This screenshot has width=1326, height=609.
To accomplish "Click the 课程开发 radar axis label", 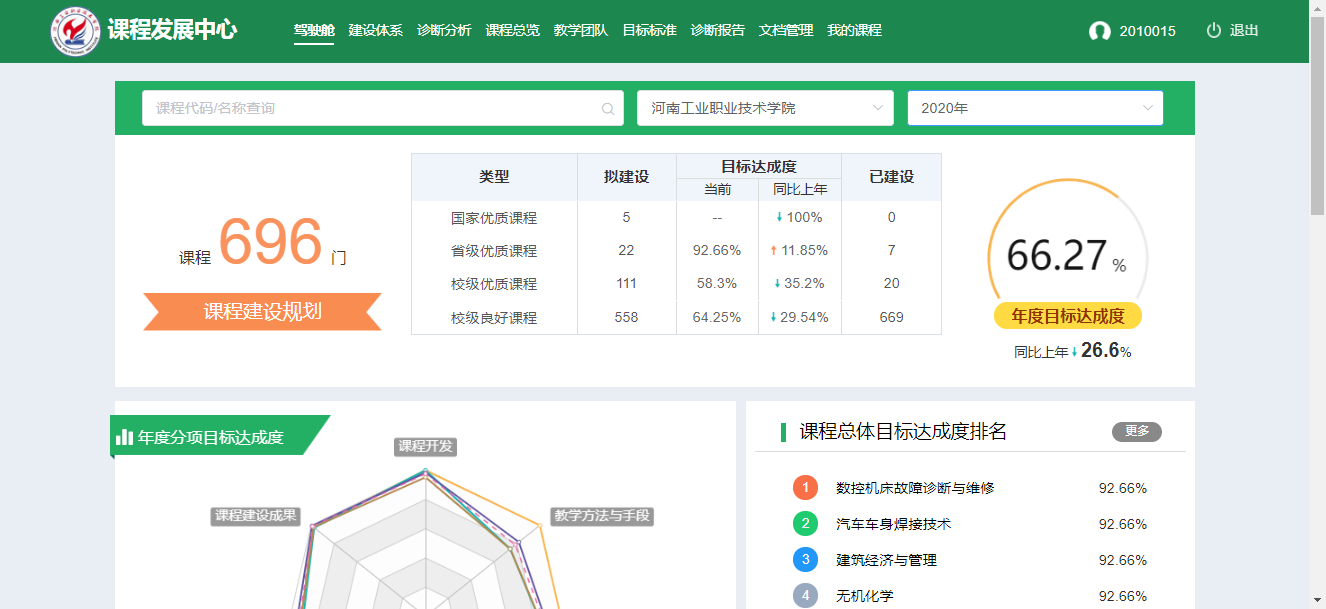I will point(426,446).
